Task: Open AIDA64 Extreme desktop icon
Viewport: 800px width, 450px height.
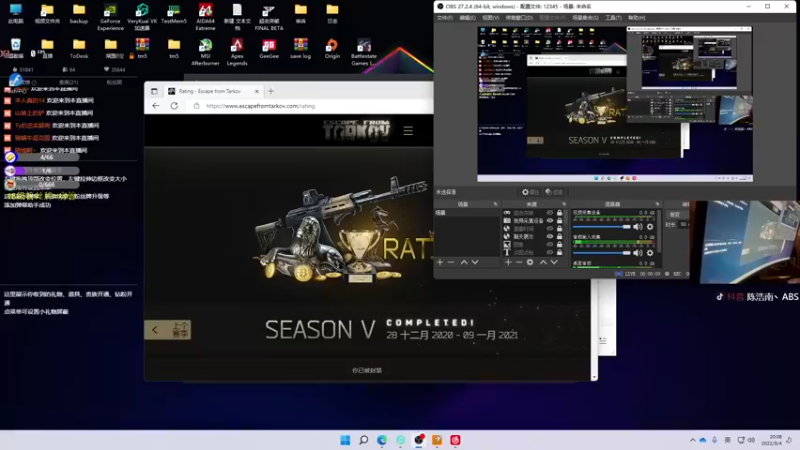Action: [205, 16]
